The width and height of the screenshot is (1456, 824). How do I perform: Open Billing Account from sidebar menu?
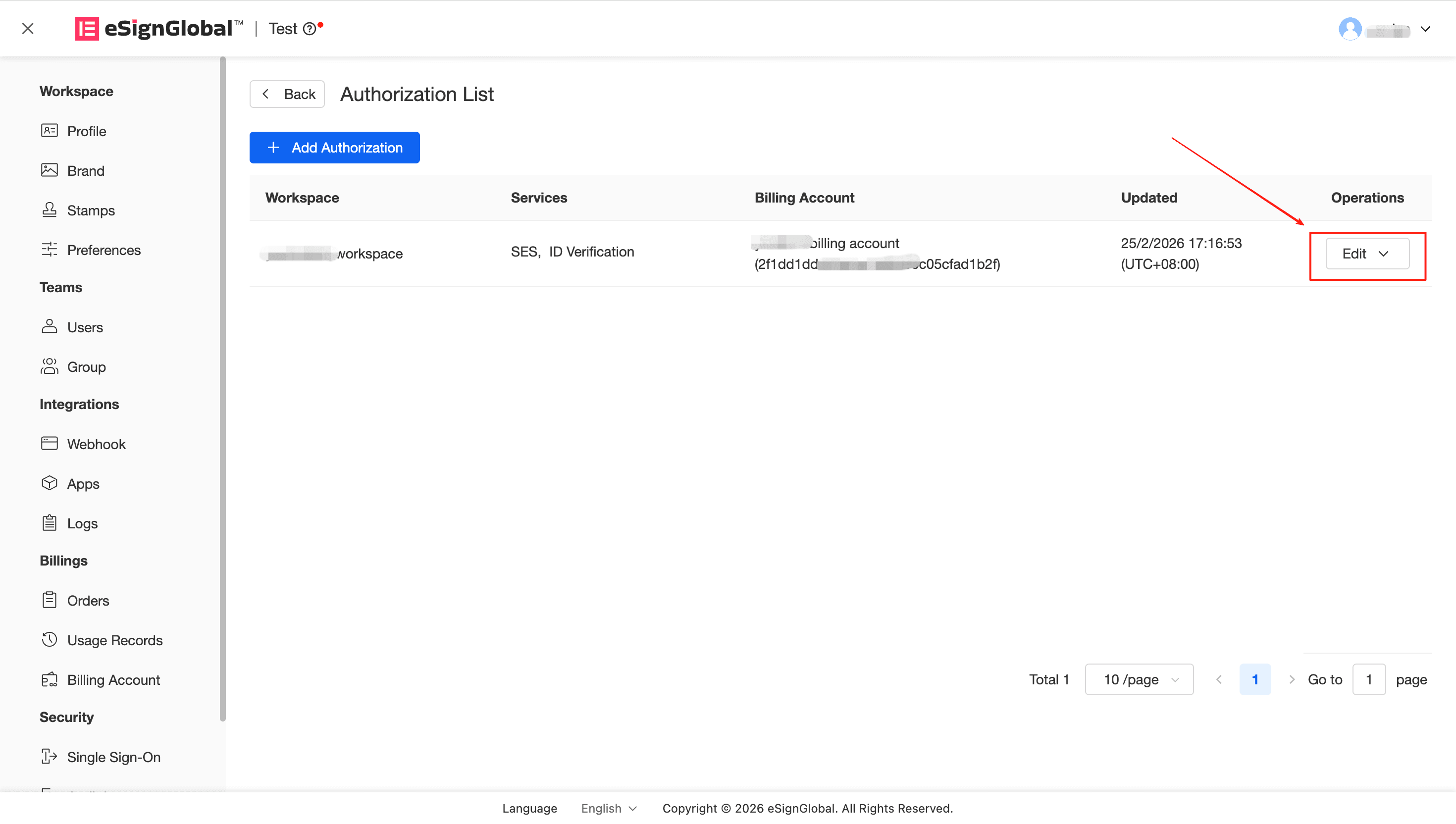pyautogui.click(x=113, y=680)
